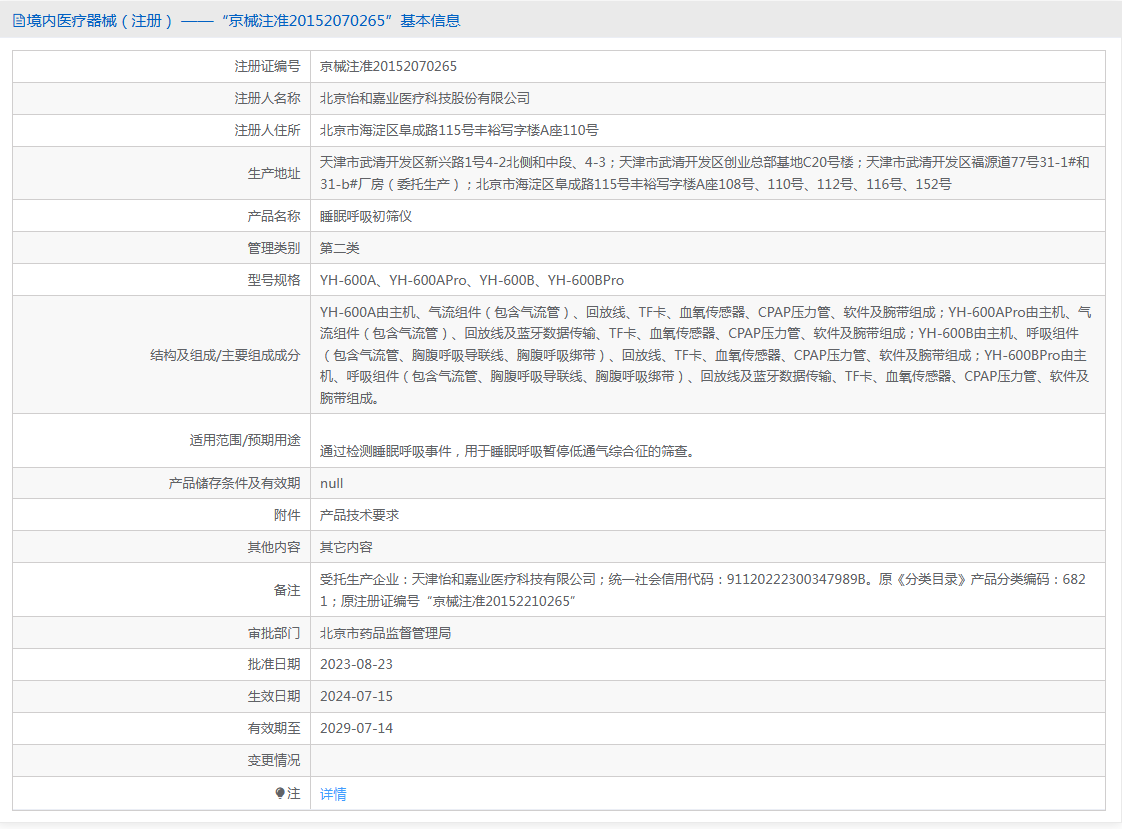Click the 有效期至 label
The width and height of the screenshot is (1122, 829).
(273, 728)
